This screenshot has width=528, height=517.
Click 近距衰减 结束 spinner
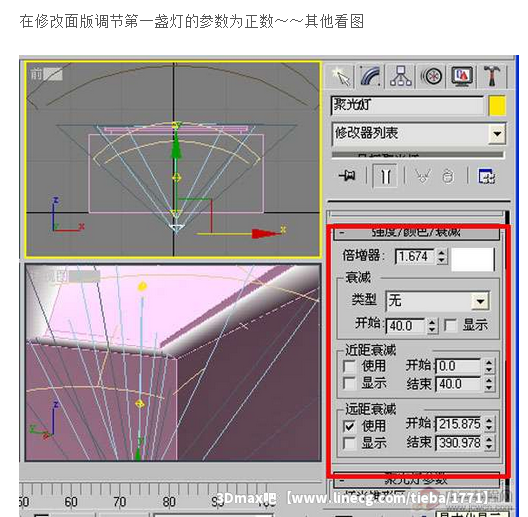coord(489,384)
